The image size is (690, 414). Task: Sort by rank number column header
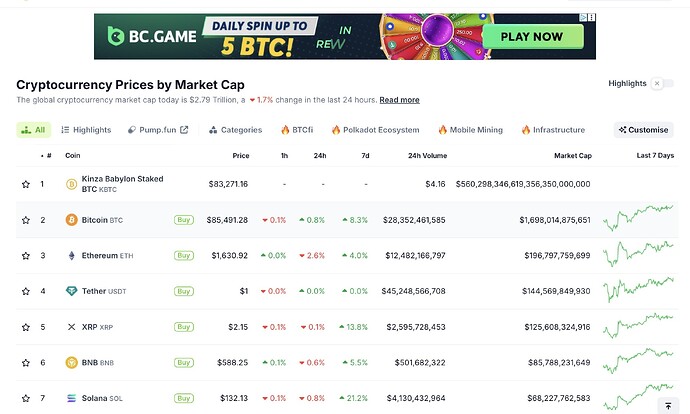46,155
